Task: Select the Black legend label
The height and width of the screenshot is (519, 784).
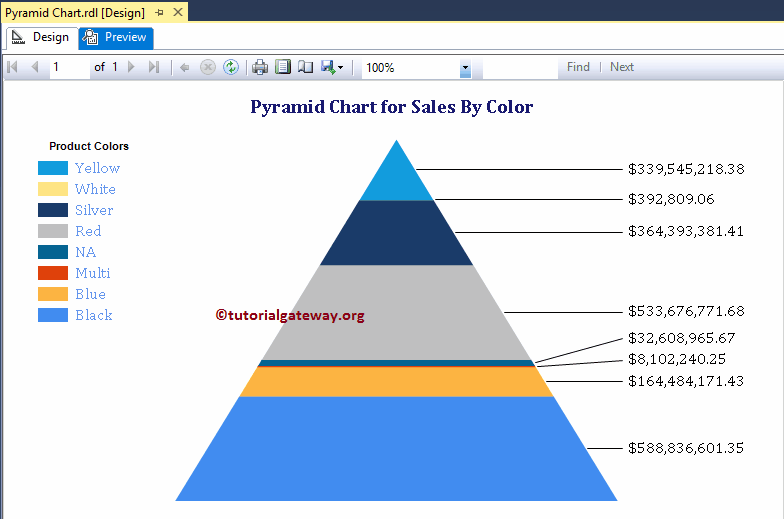Action: click(x=94, y=315)
